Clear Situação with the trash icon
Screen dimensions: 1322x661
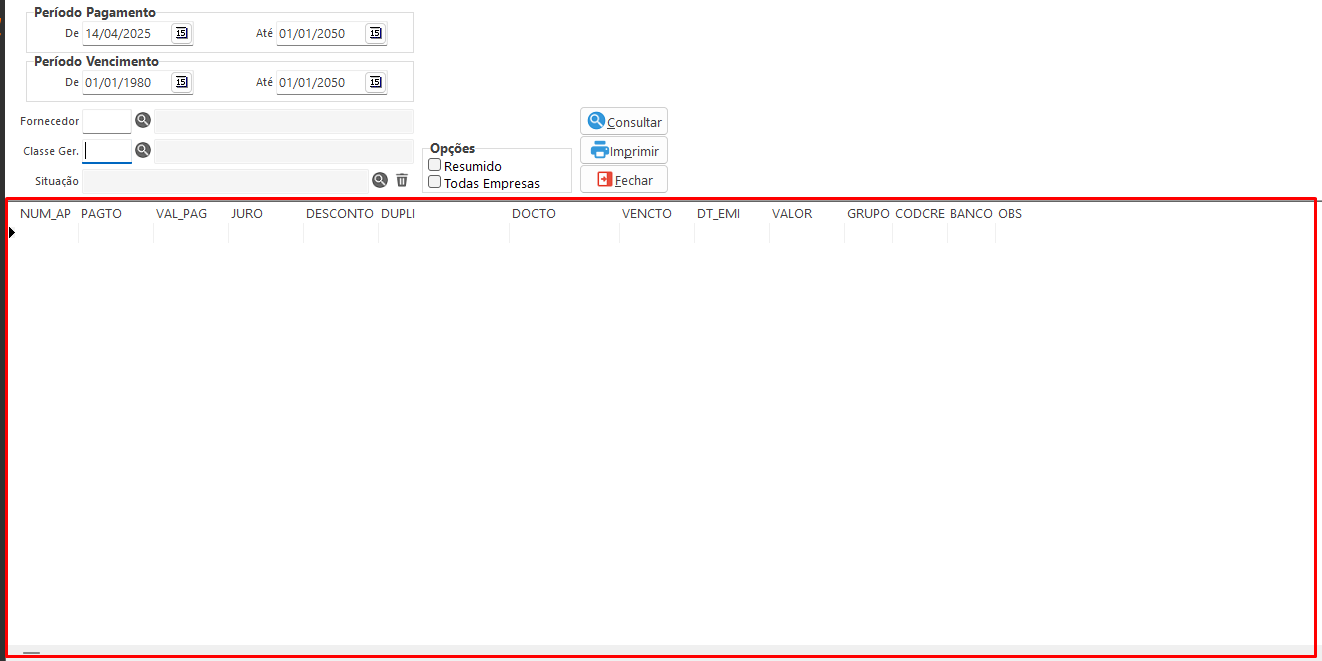[x=402, y=180]
